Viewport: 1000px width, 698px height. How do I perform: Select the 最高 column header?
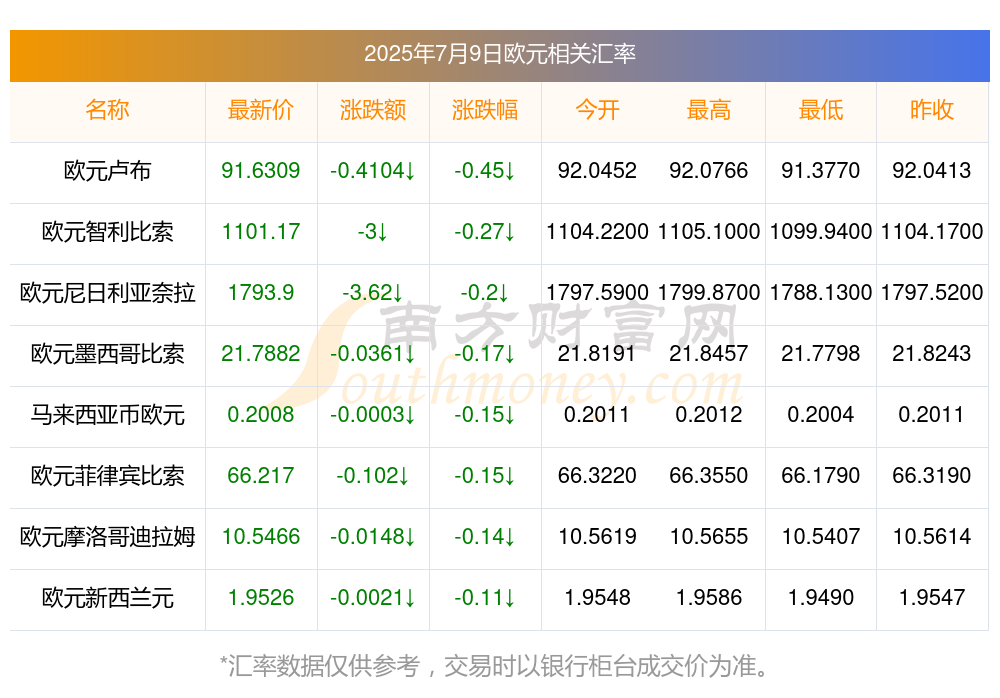(x=709, y=110)
